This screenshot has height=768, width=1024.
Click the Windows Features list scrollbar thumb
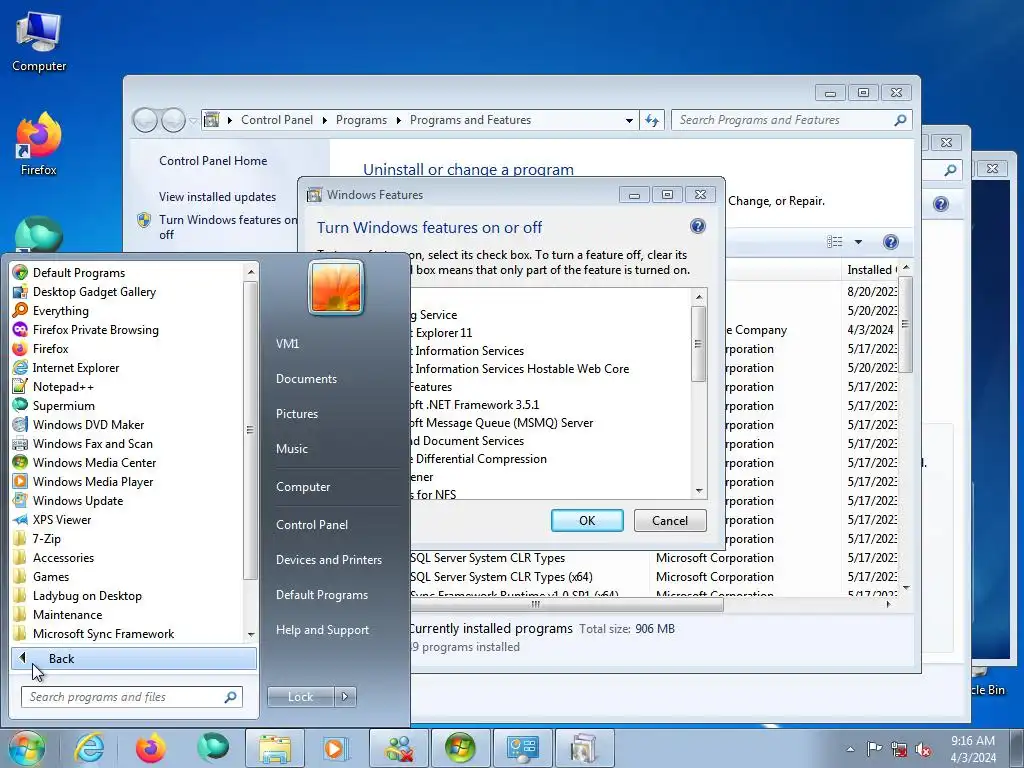coord(699,344)
